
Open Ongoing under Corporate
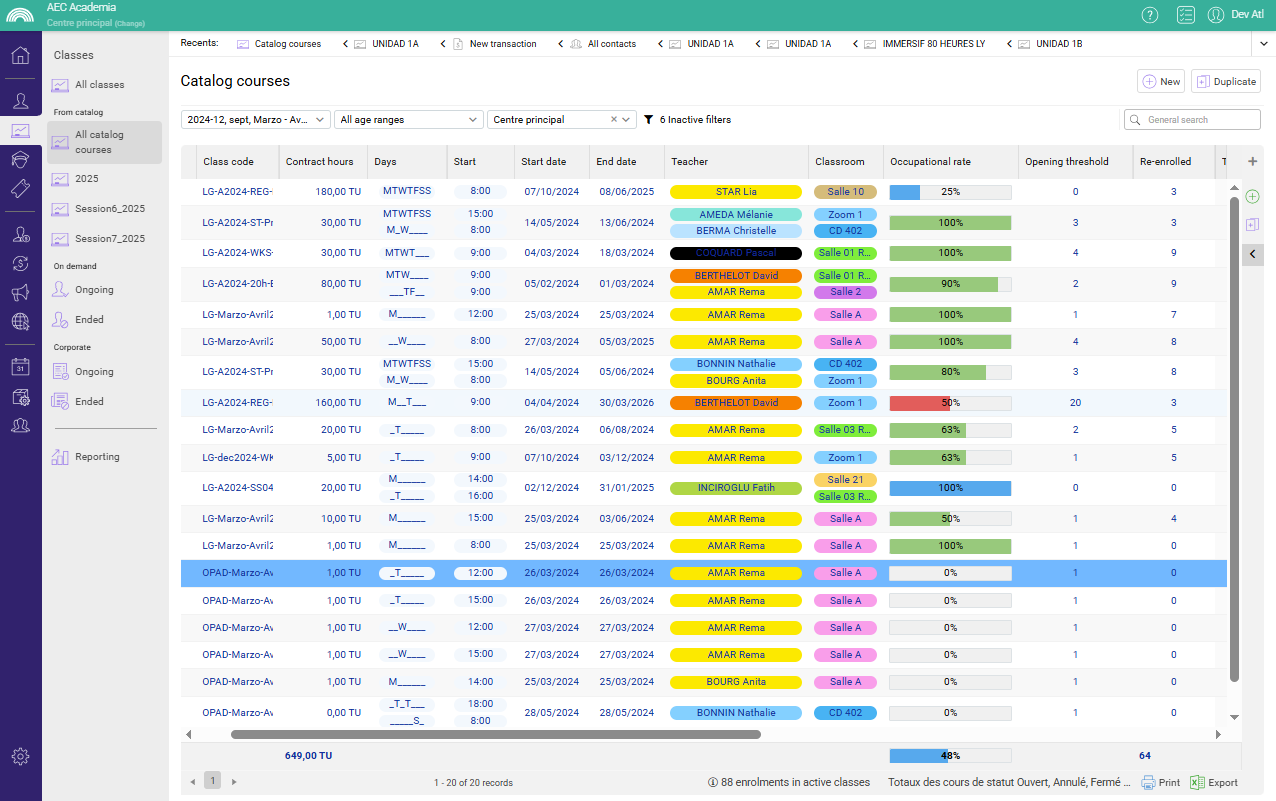[103, 372]
